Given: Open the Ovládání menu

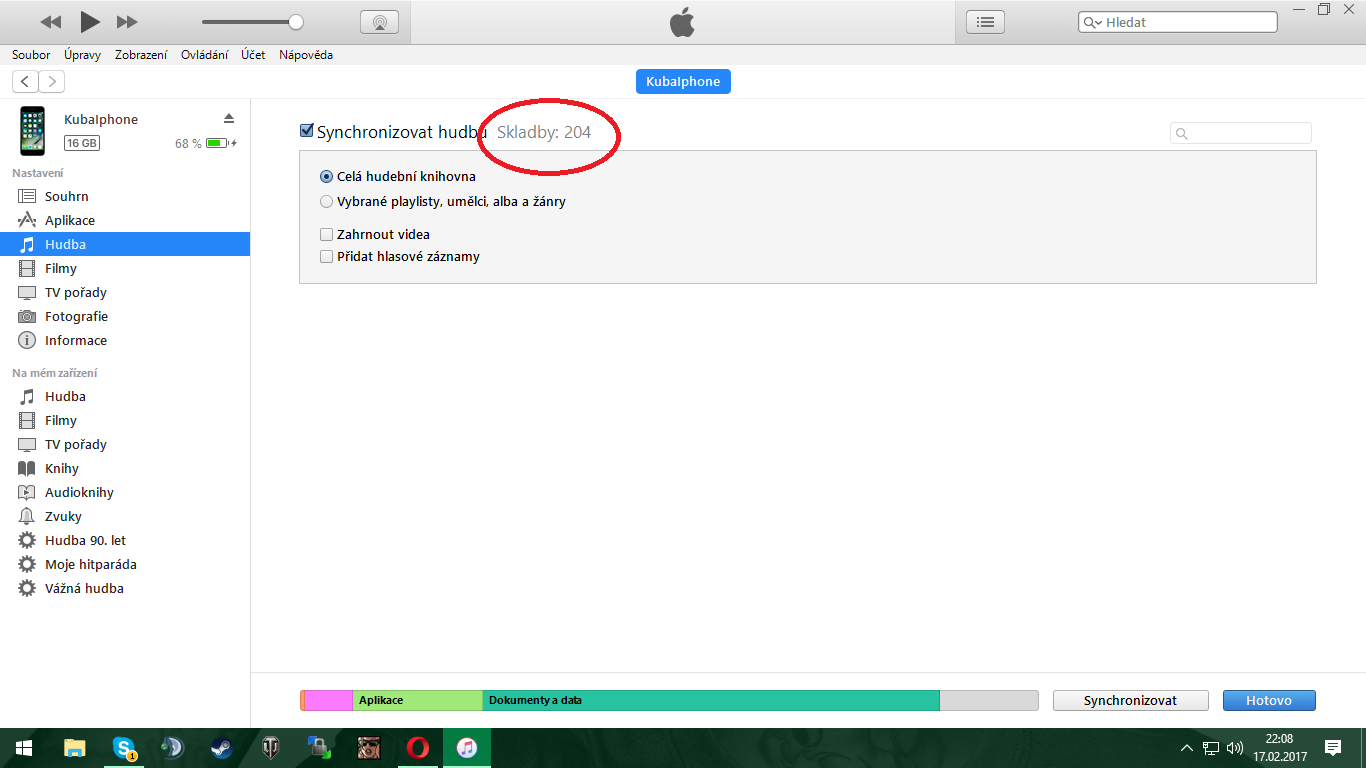Looking at the screenshot, I should pos(204,55).
